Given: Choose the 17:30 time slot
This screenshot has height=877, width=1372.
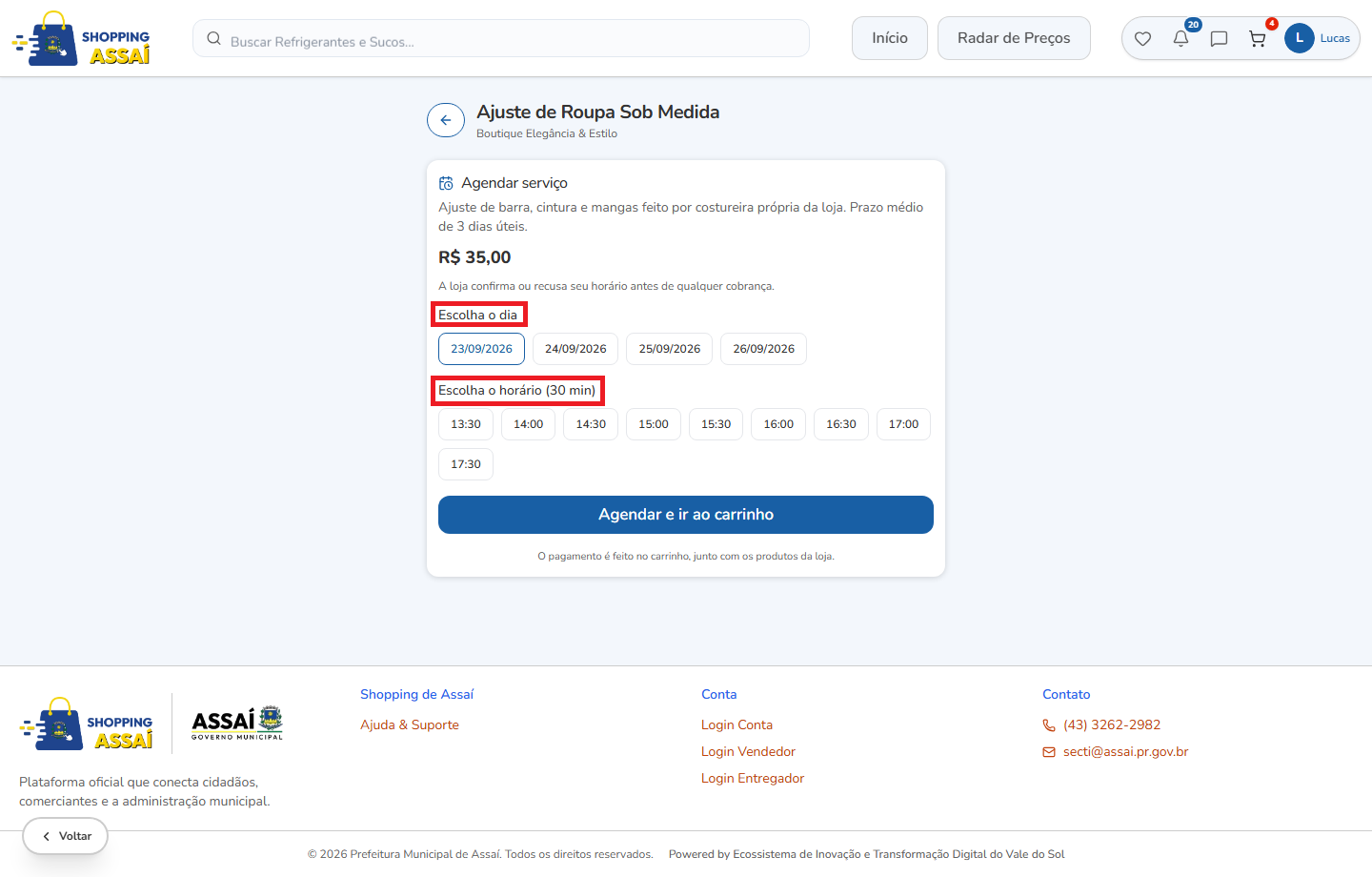Looking at the screenshot, I should point(466,464).
